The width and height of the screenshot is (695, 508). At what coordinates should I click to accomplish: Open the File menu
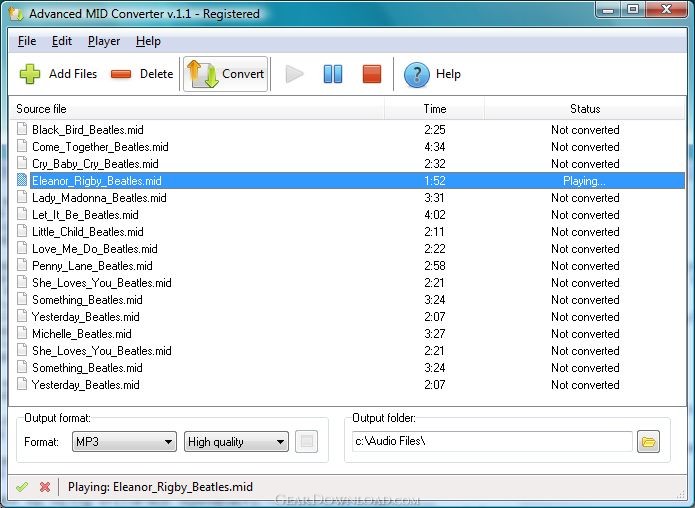[x=27, y=41]
